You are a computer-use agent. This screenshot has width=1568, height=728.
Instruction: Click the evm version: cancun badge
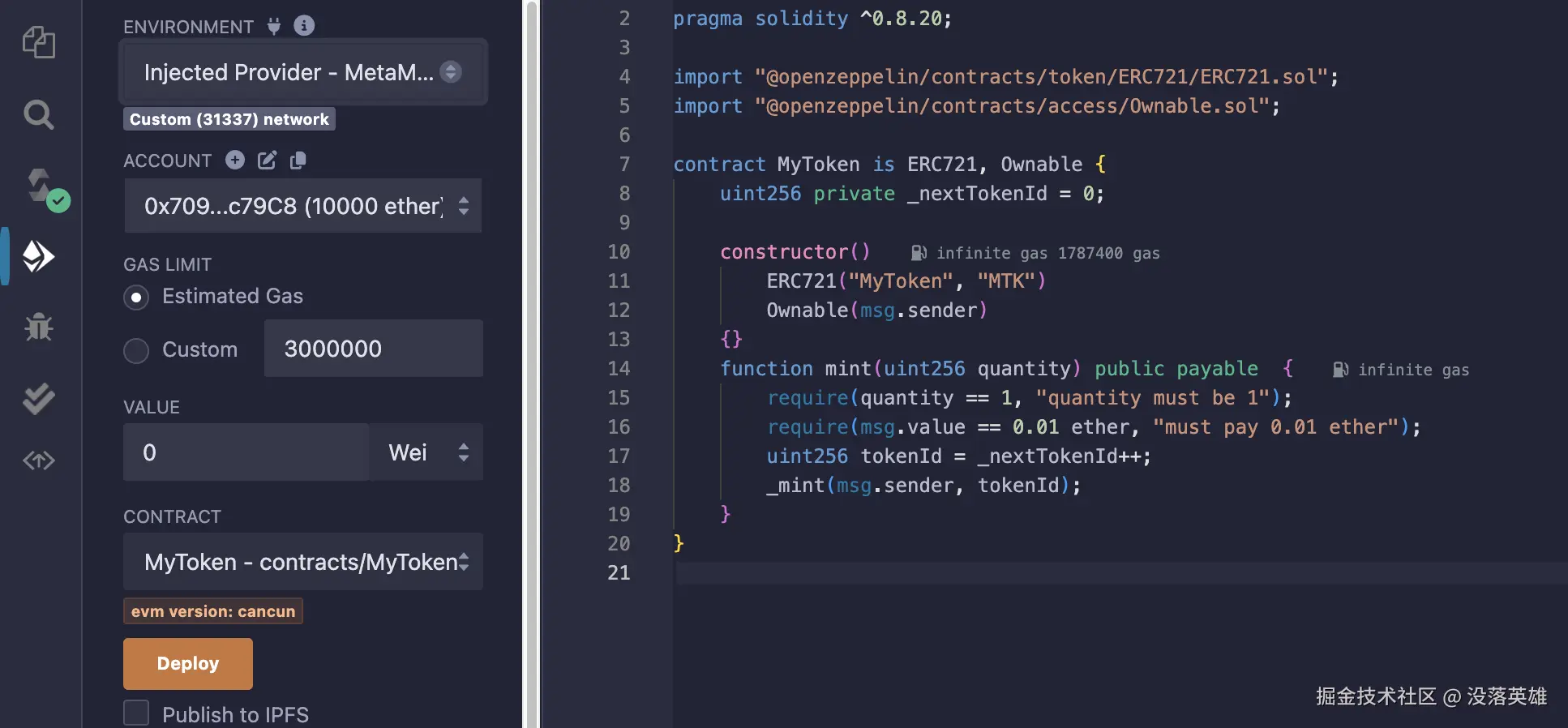coord(213,611)
